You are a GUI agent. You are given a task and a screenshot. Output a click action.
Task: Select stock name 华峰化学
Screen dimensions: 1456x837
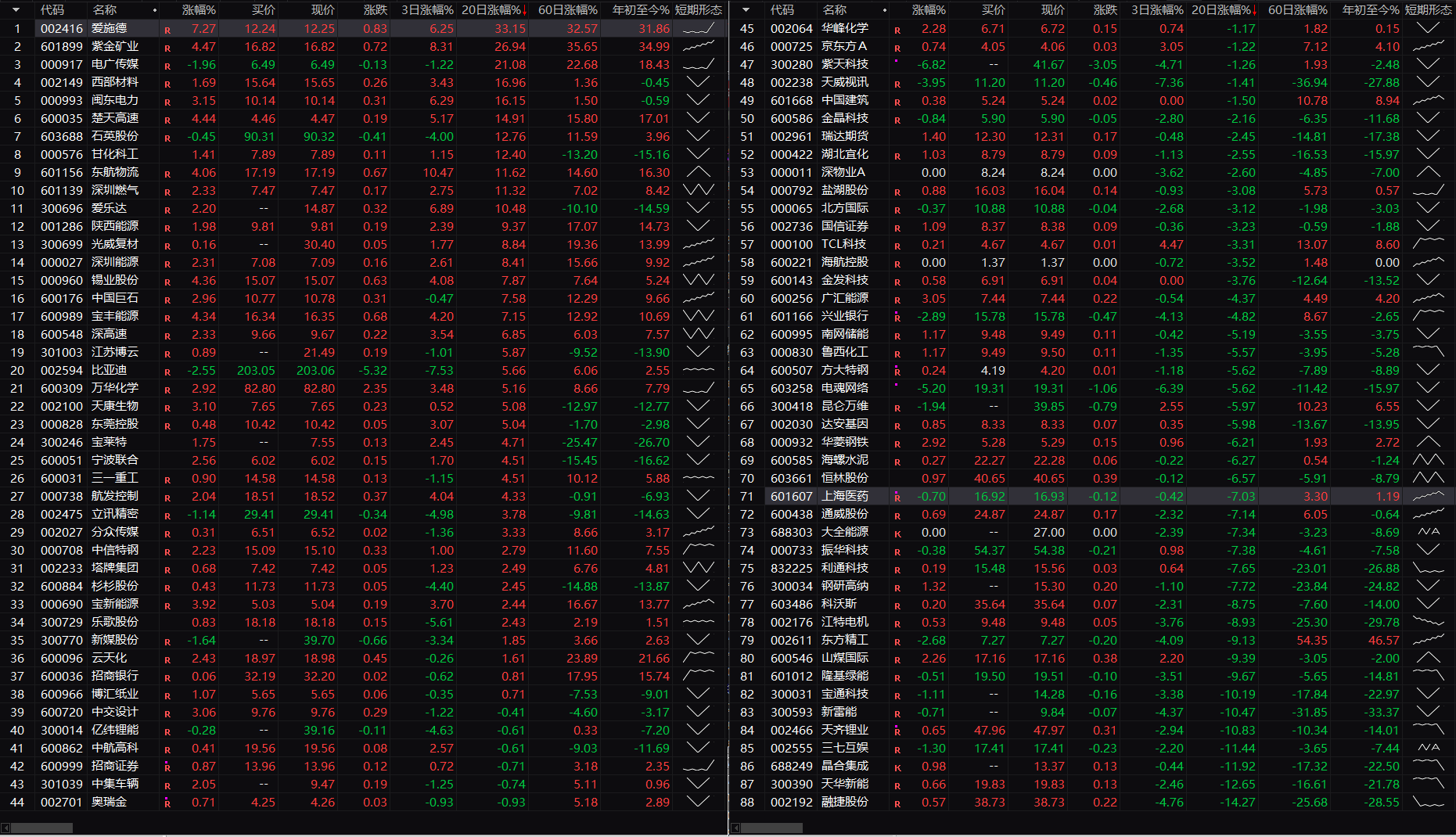[845, 28]
